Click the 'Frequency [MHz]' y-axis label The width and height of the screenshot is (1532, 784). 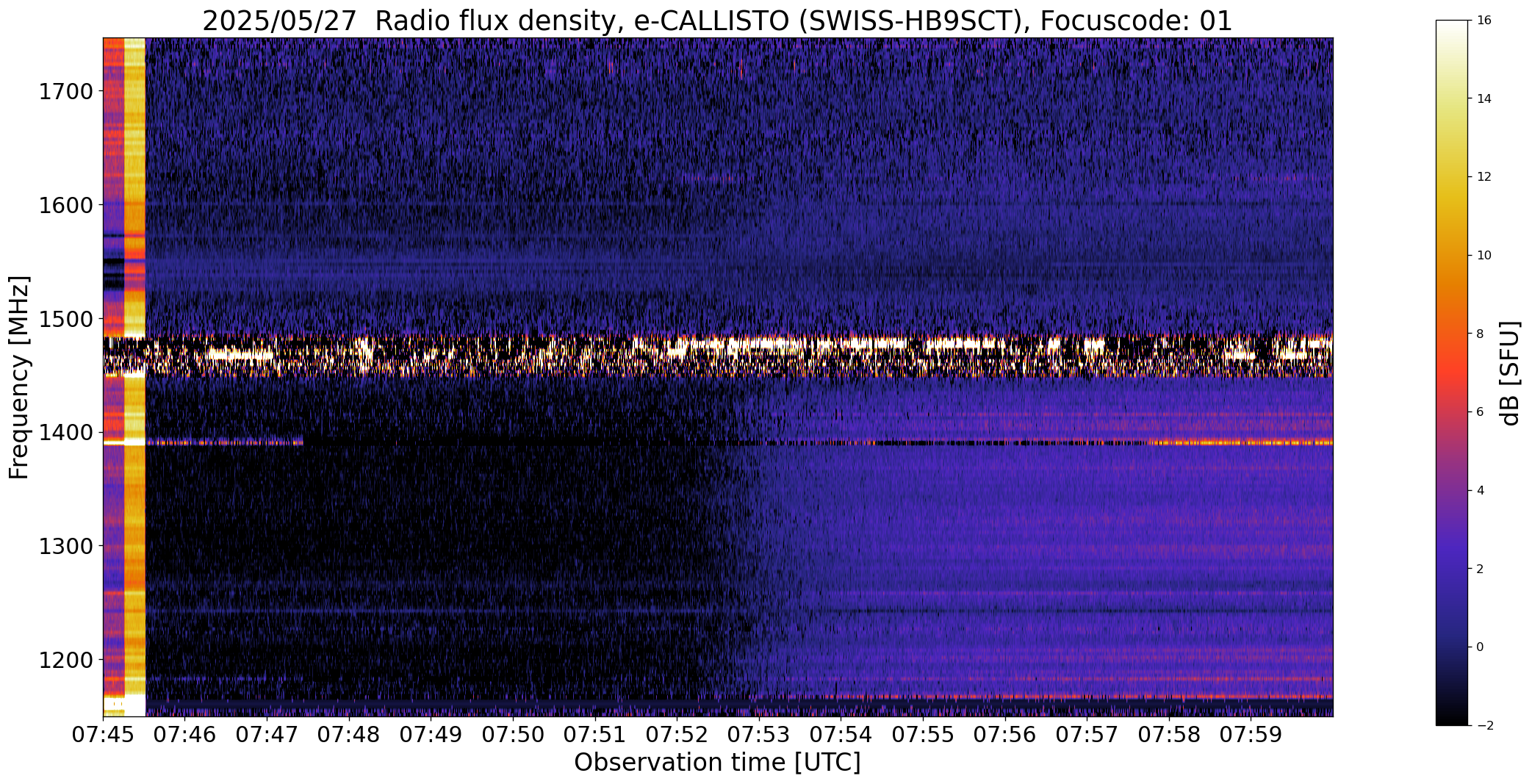tap(19, 378)
